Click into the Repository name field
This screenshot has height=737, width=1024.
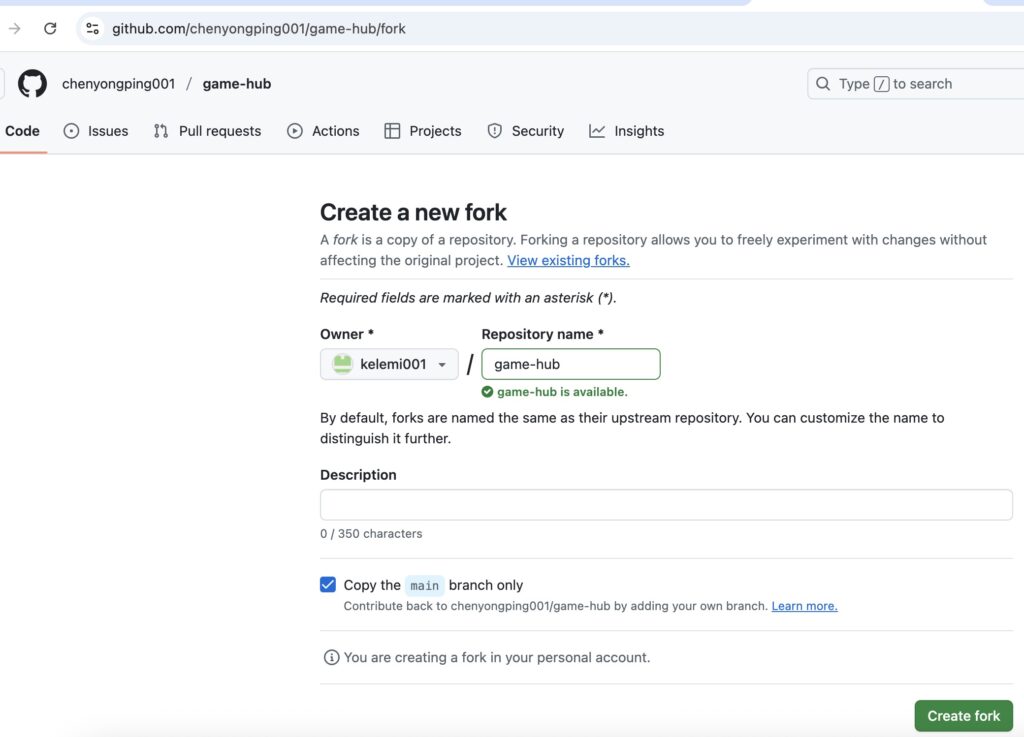[570, 364]
